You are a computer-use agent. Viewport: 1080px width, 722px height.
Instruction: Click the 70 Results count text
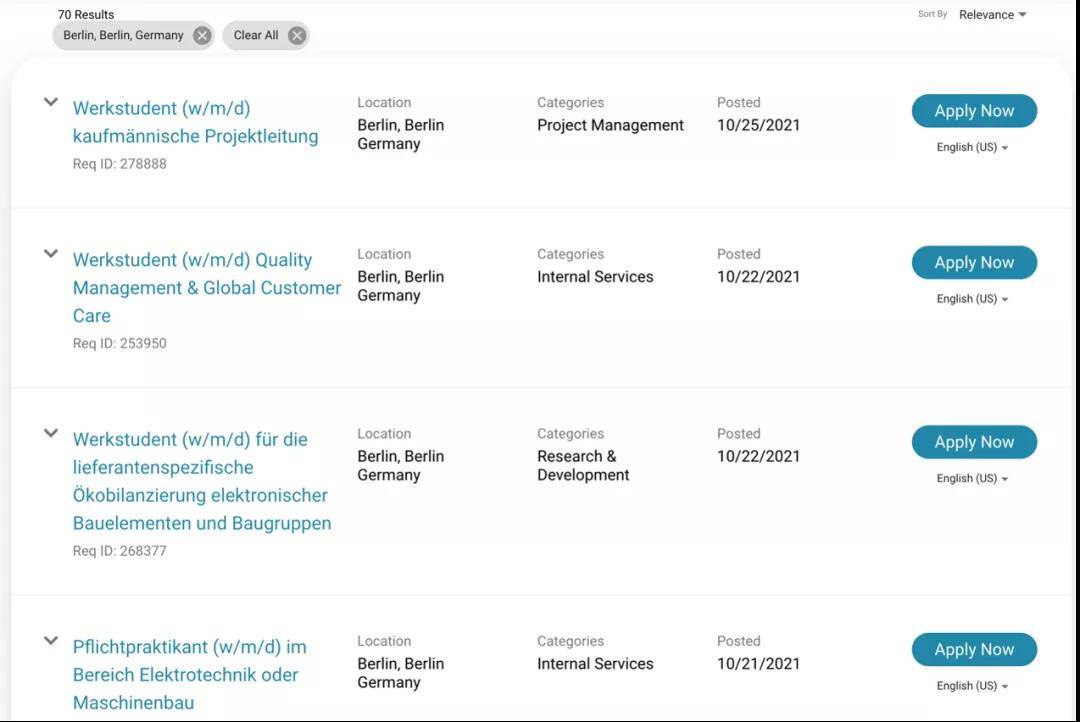(86, 14)
